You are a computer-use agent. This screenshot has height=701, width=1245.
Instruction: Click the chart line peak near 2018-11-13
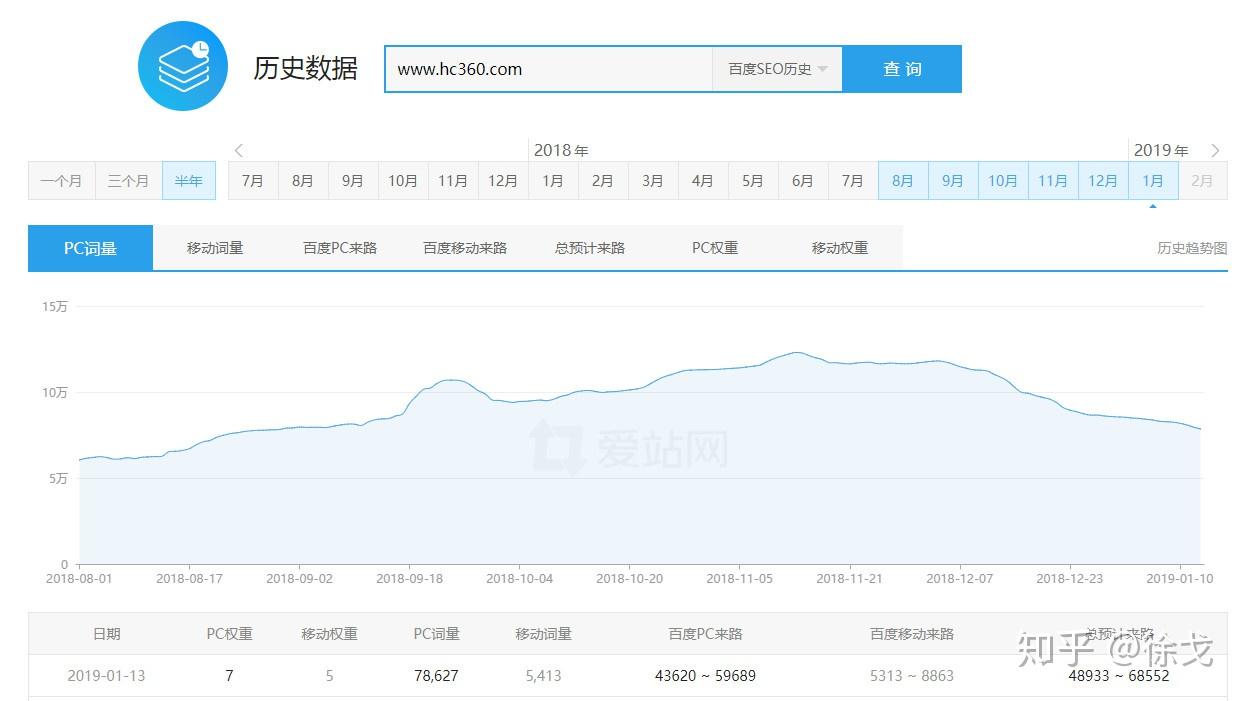click(x=796, y=352)
